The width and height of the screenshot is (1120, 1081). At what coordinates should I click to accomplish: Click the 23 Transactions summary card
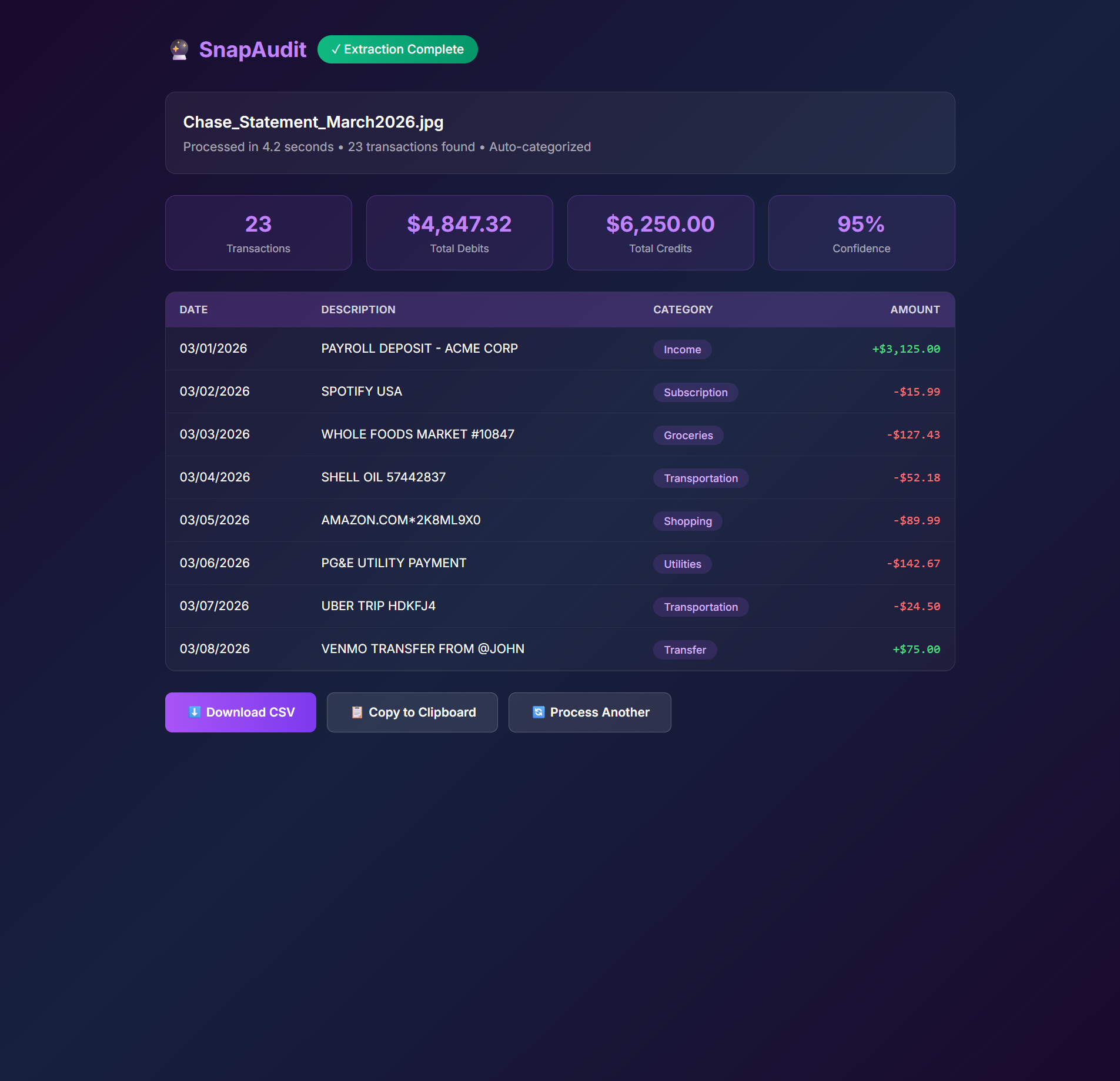click(259, 232)
